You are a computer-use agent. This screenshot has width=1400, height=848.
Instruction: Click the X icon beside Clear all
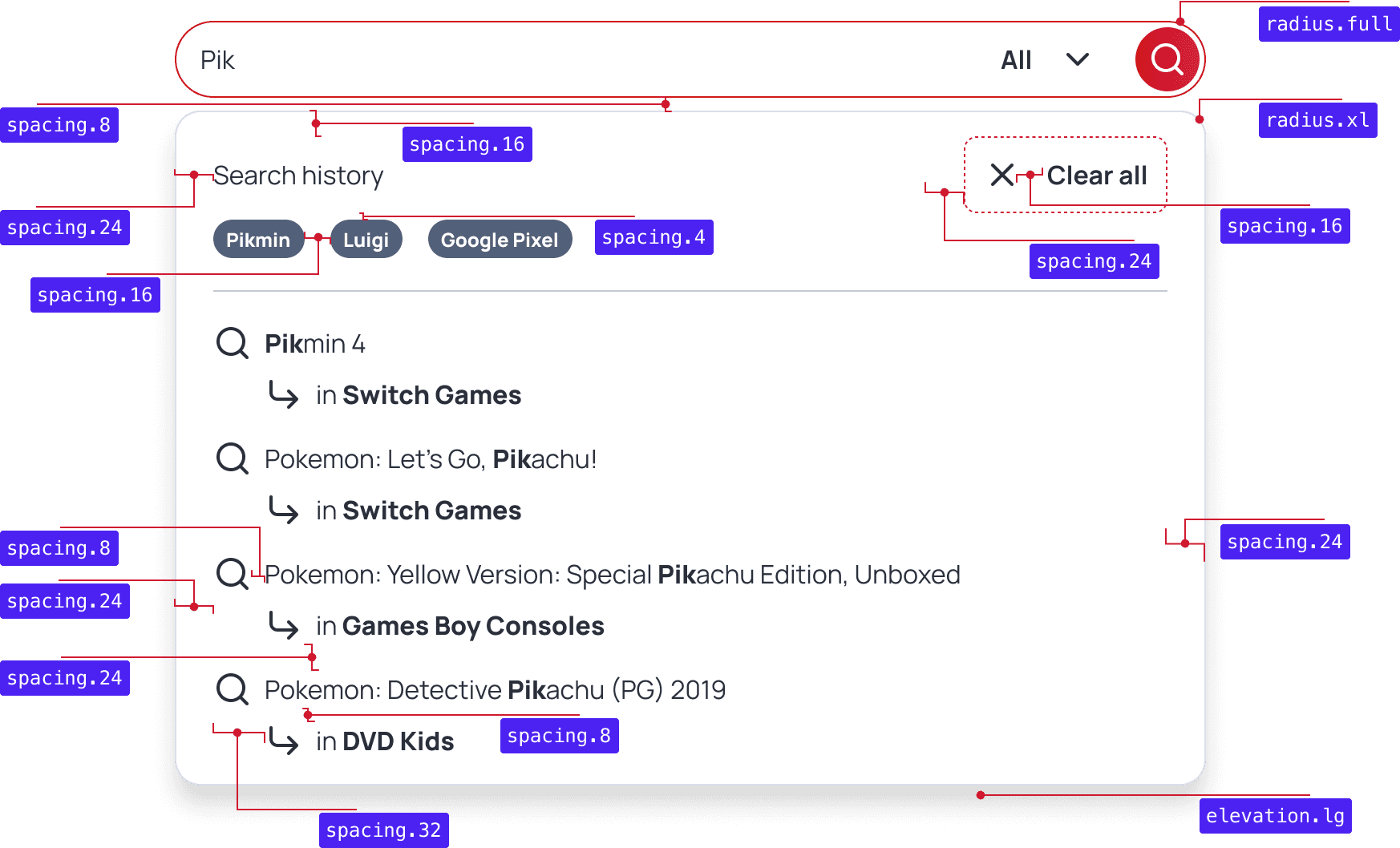(x=1002, y=175)
